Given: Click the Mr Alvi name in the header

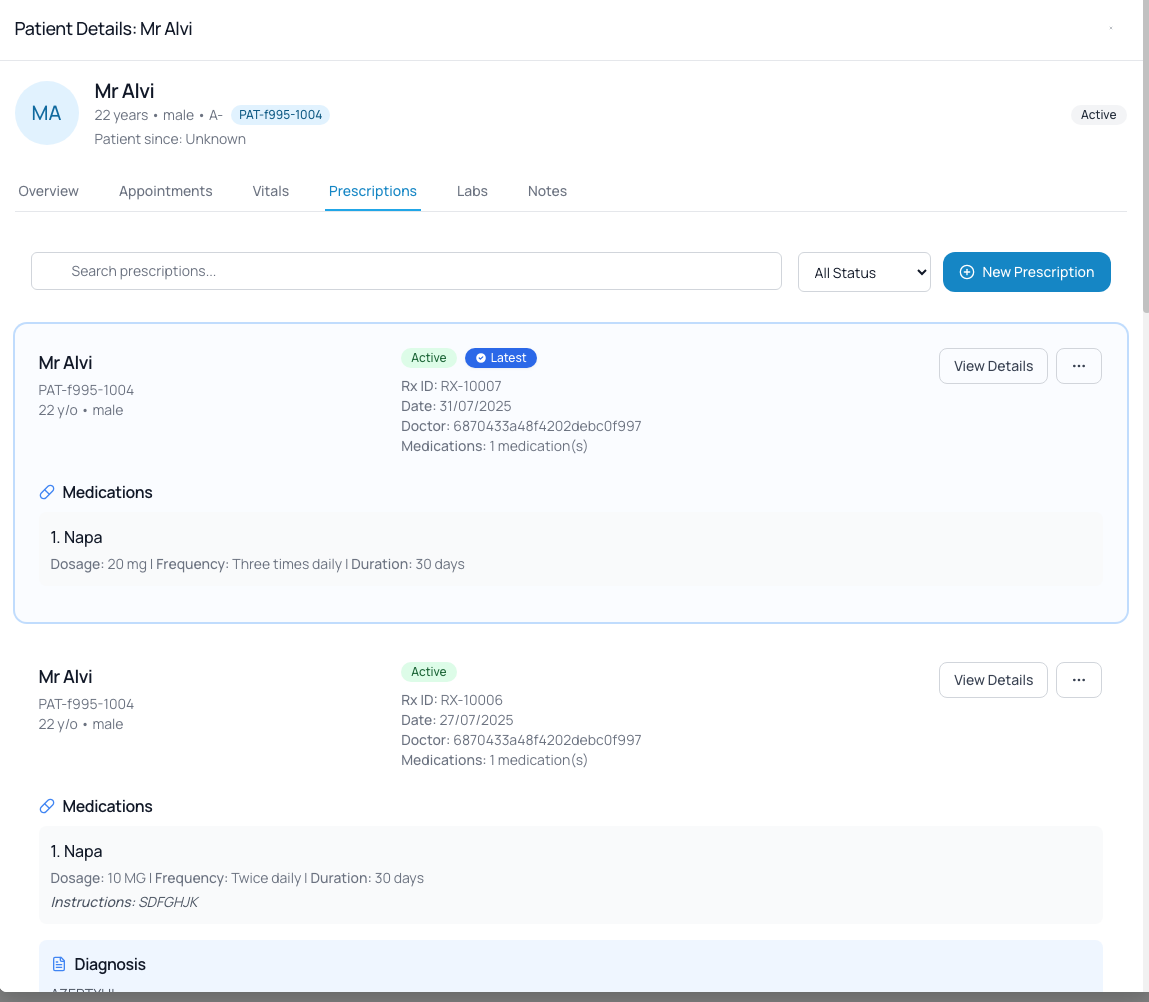Looking at the screenshot, I should pyautogui.click(x=124, y=92).
